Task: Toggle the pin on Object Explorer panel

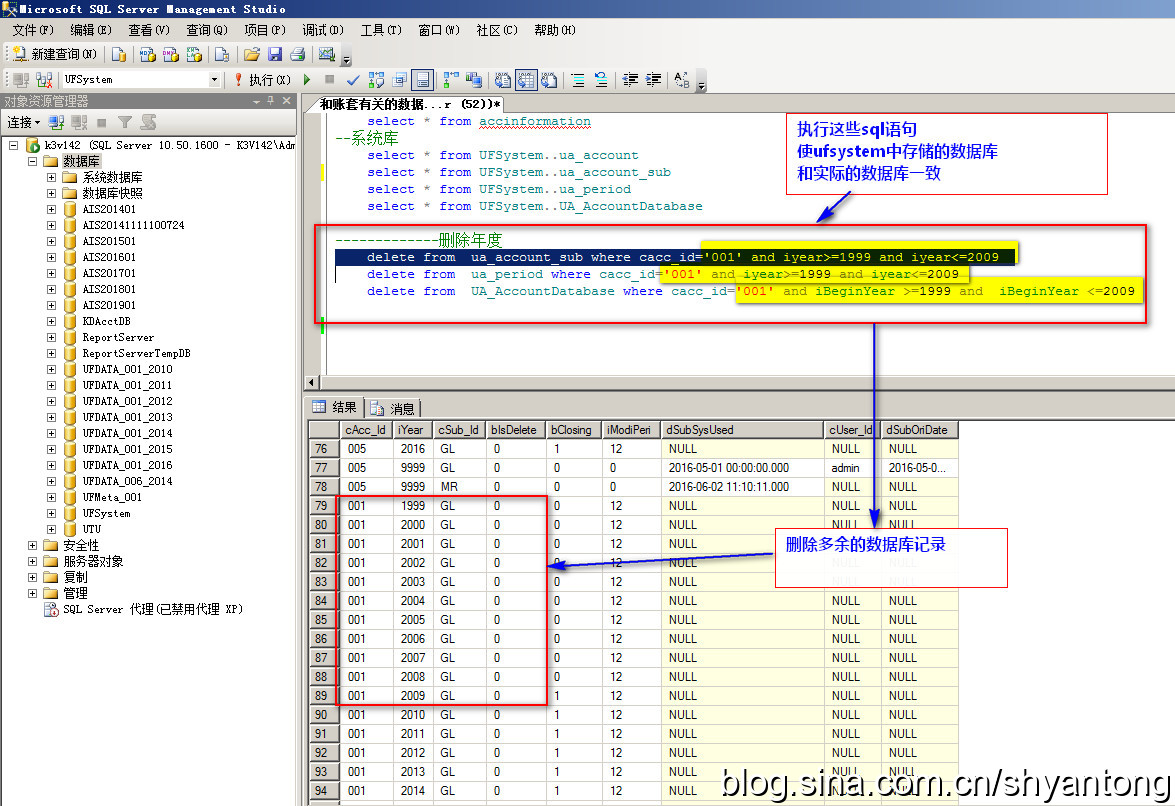Action: (x=270, y=101)
